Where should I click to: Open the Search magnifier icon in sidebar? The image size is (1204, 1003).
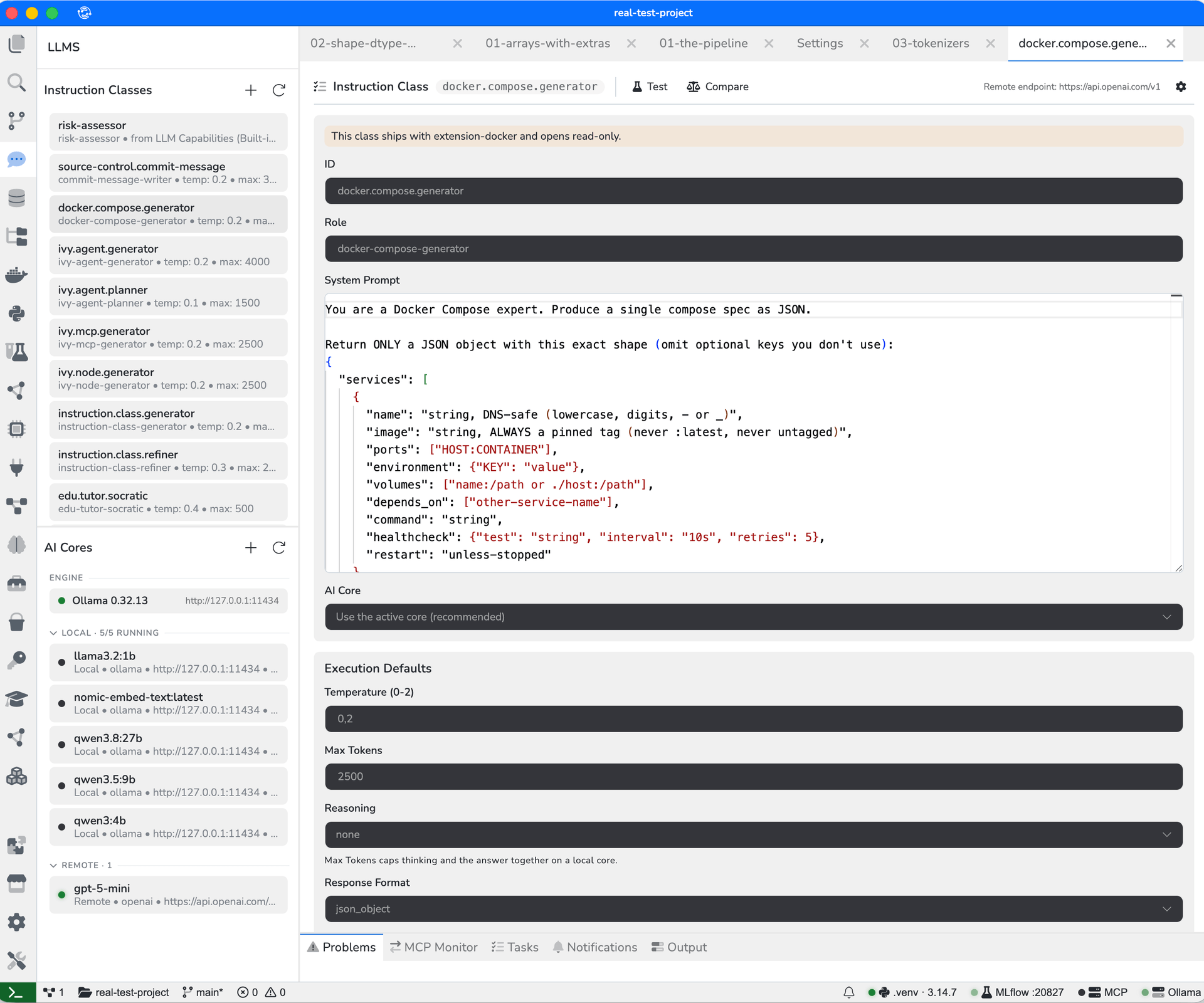(x=17, y=82)
